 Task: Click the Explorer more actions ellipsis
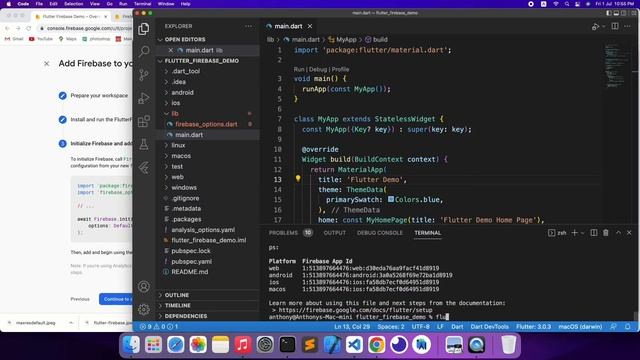tap(249, 26)
